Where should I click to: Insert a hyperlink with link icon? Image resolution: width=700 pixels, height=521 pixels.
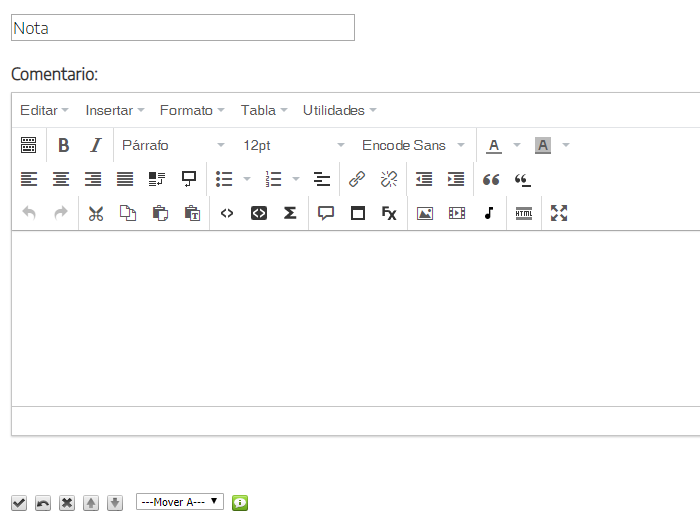click(357, 179)
